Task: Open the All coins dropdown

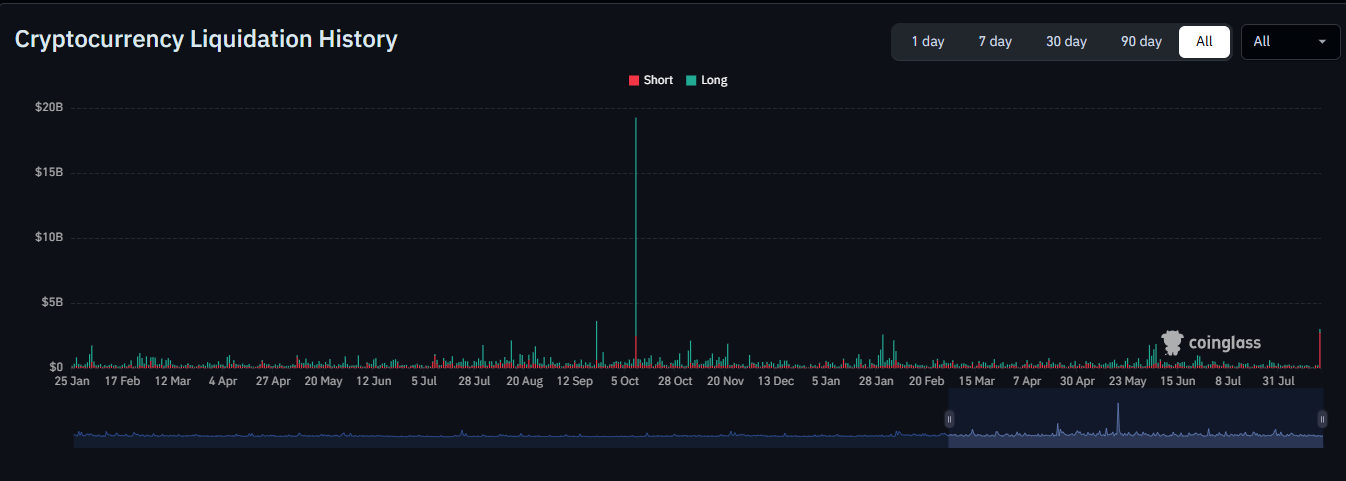Action: click(x=1290, y=41)
